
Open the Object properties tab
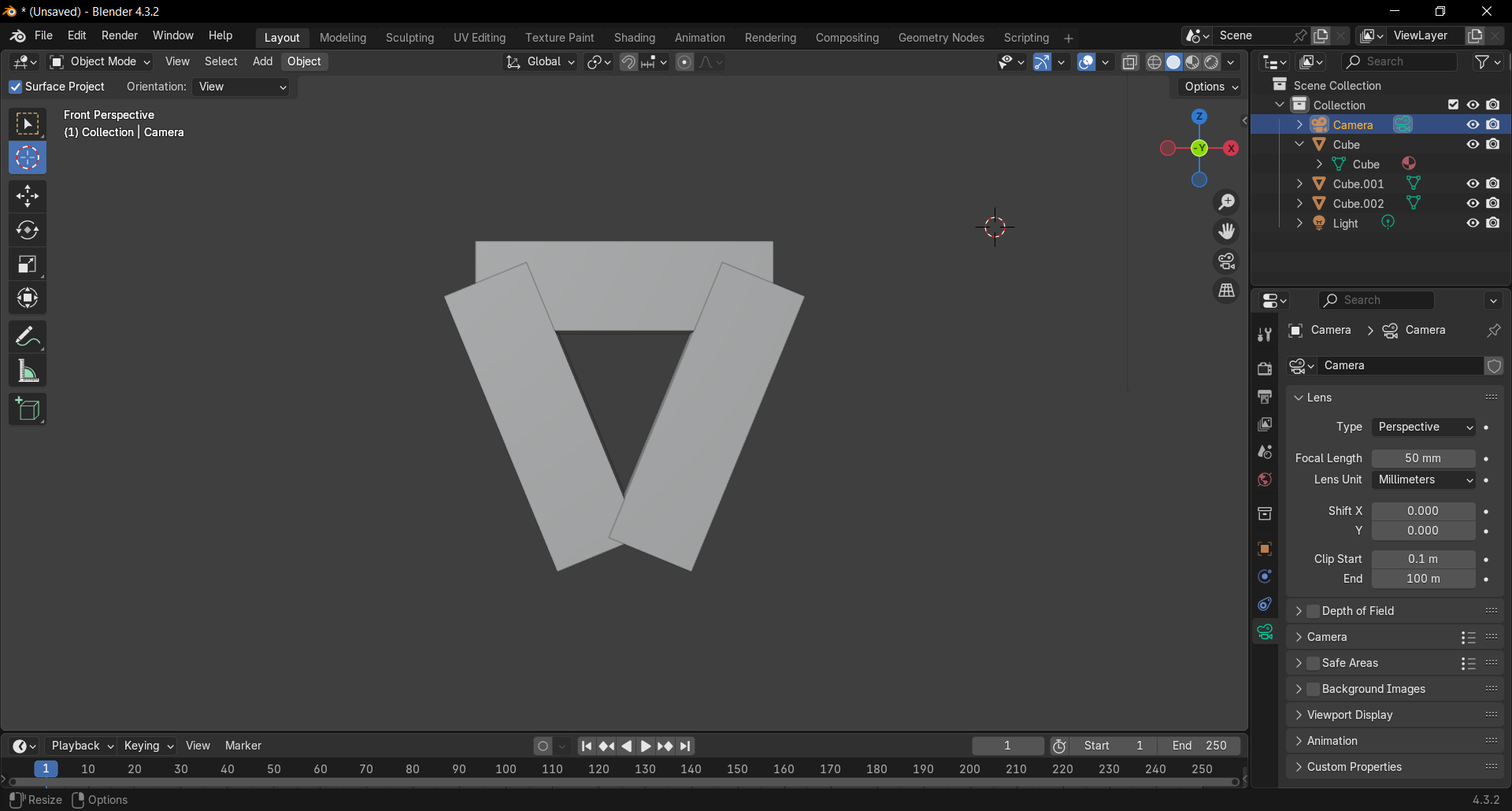(x=1265, y=549)
